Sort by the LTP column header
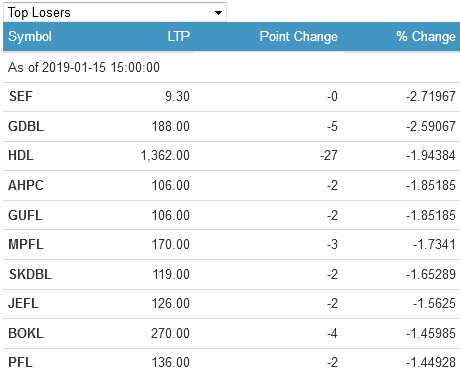Screen dimensions: 460x371 point(179,36)
